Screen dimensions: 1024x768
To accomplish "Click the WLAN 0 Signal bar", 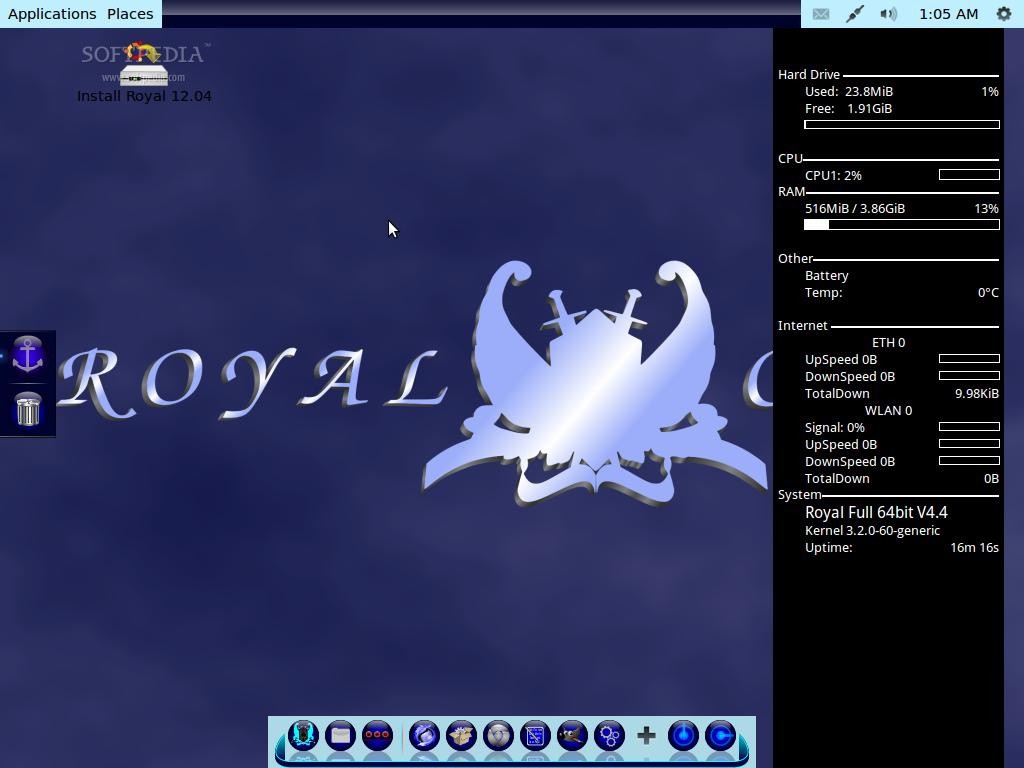I will tap(969, 426).
